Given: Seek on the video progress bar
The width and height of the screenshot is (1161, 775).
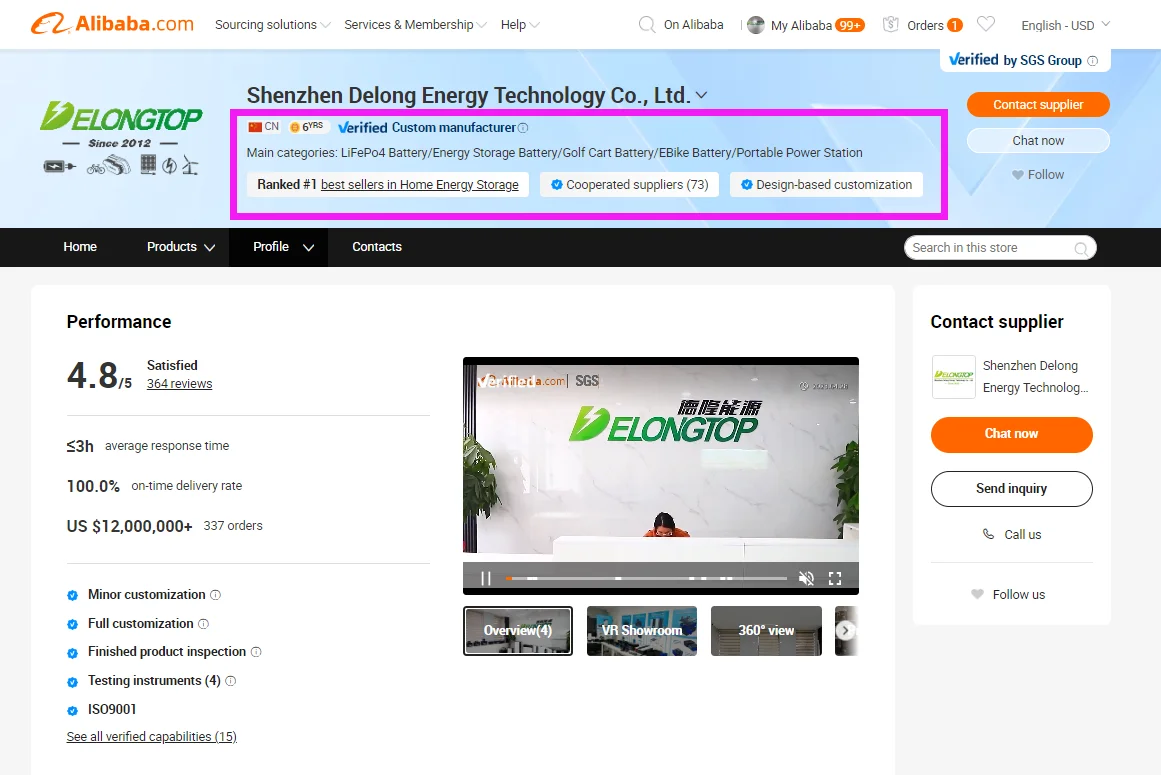Looking at the screenshot, I should (646, 578).
